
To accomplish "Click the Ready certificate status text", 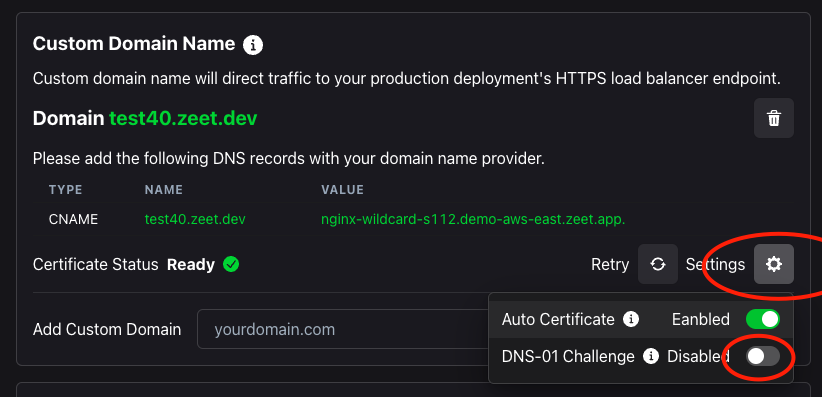I will 191,265.
